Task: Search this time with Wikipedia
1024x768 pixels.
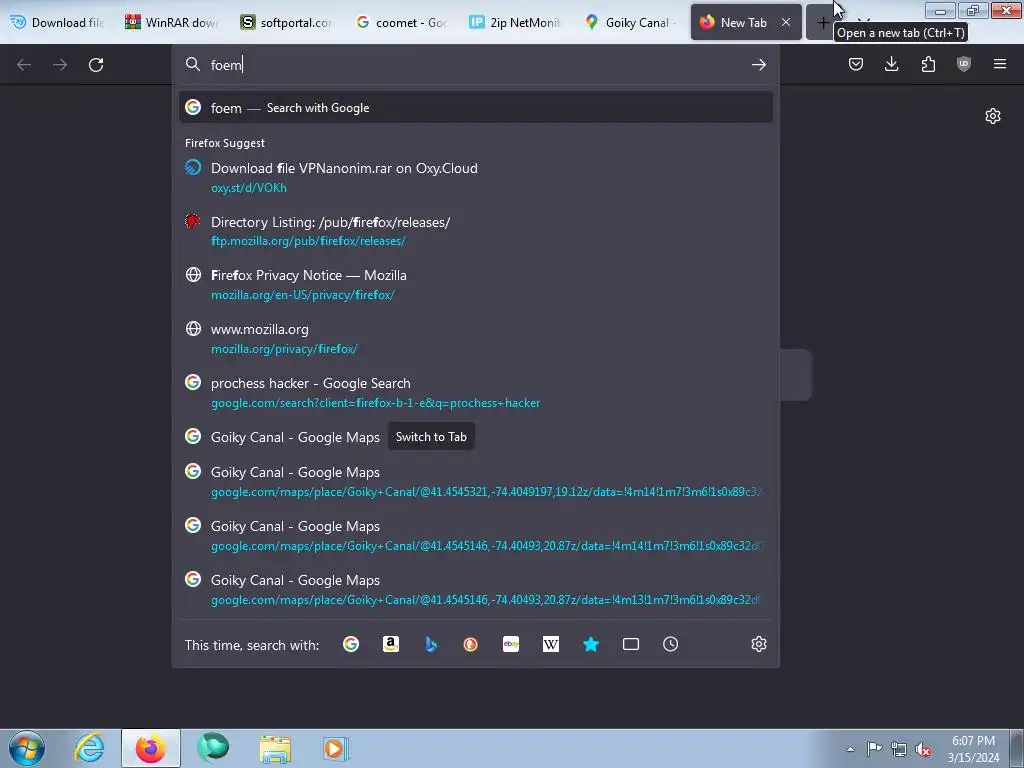Action: click(551, 645)
